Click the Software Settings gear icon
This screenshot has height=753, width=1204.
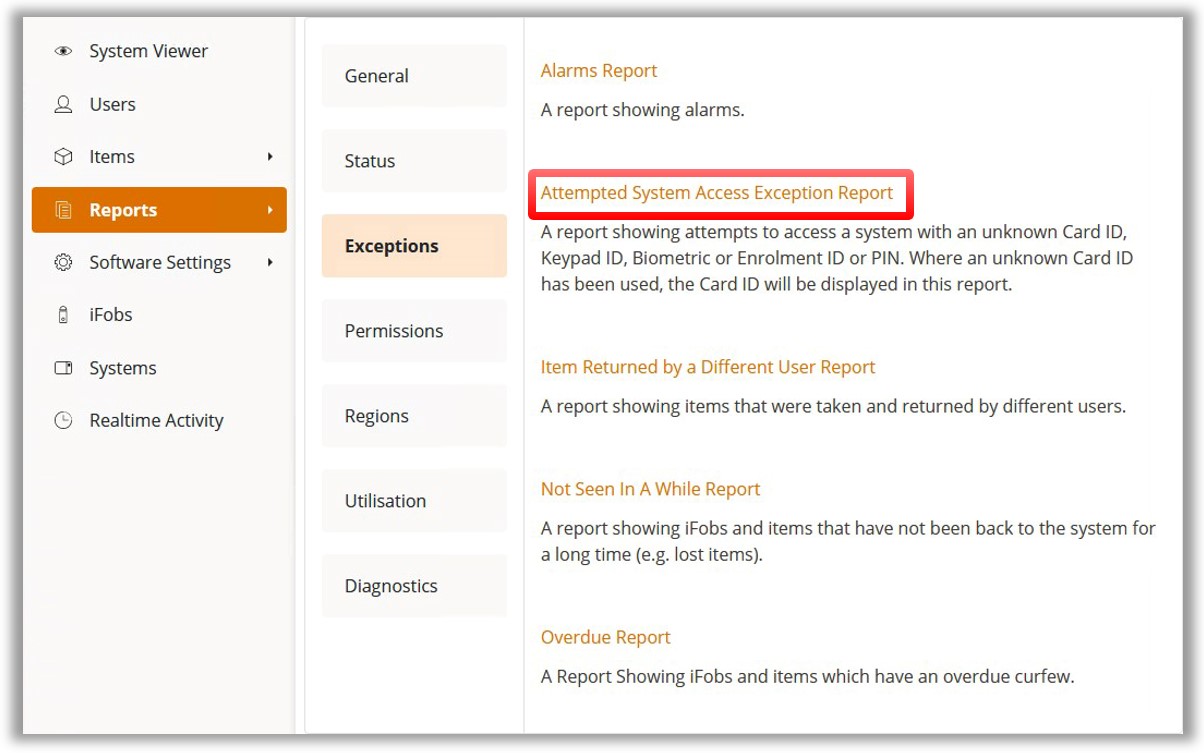coord(63,262)
